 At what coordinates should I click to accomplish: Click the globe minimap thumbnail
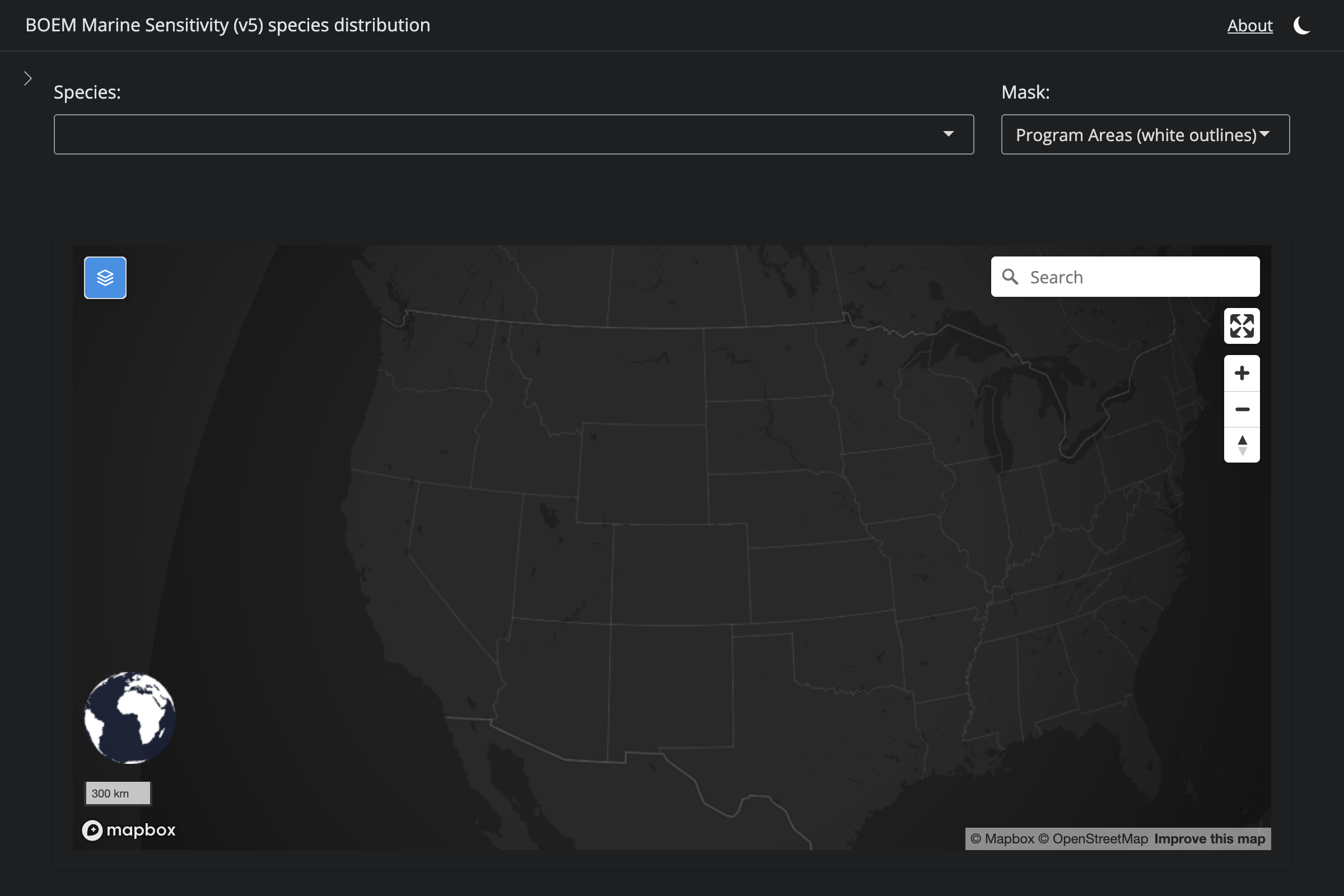[130, 718]
